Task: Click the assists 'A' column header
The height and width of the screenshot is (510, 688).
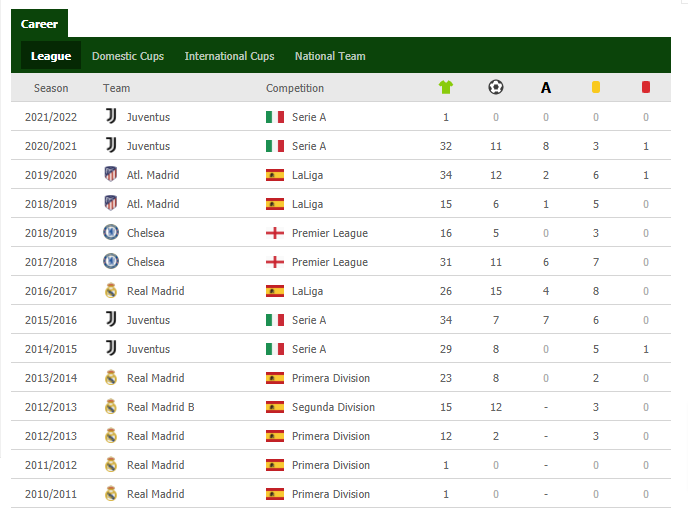Action: pyautogui.click(x=546, y=88)
